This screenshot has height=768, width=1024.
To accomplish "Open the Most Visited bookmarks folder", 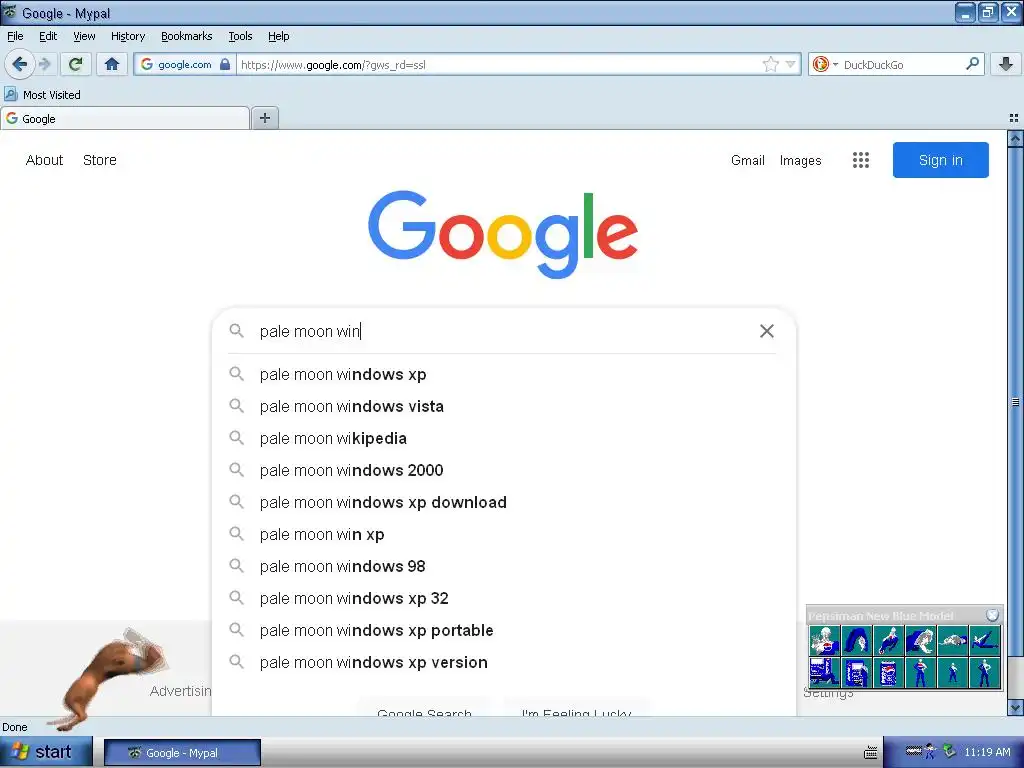I will [42, 95].
